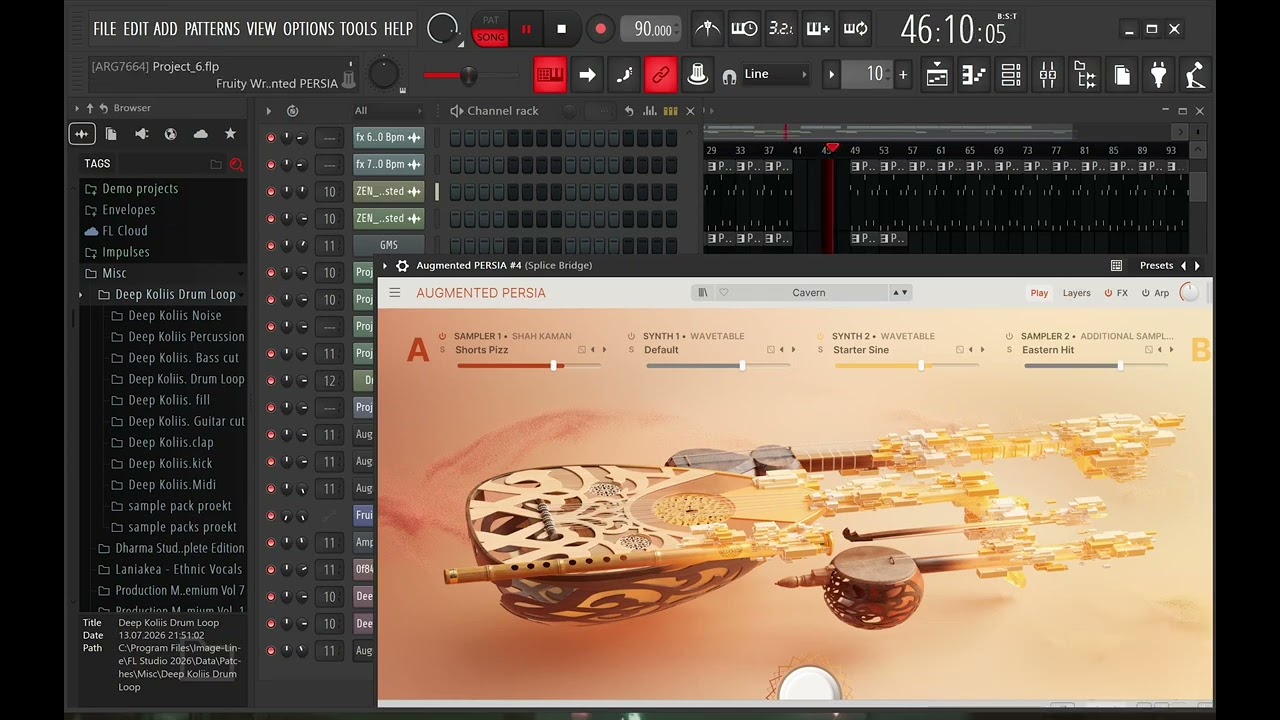Open Cavern preset up/down selector
1280x720 pixels.
pos(900,293)
